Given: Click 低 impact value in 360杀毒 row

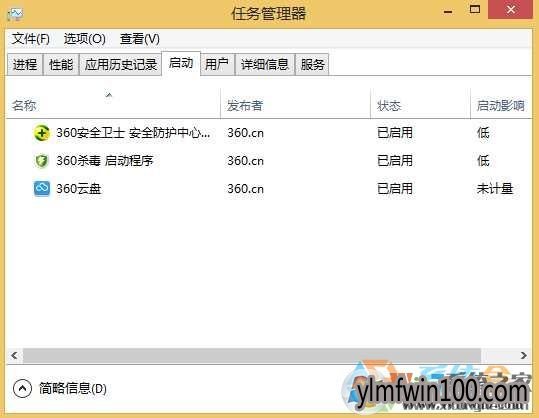Looking at the screenshot, I should pos(483,161).
